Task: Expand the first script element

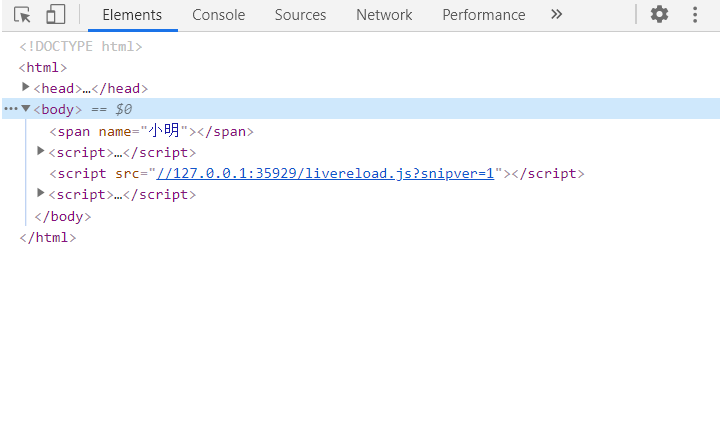Action: click(x=41, y=151)
